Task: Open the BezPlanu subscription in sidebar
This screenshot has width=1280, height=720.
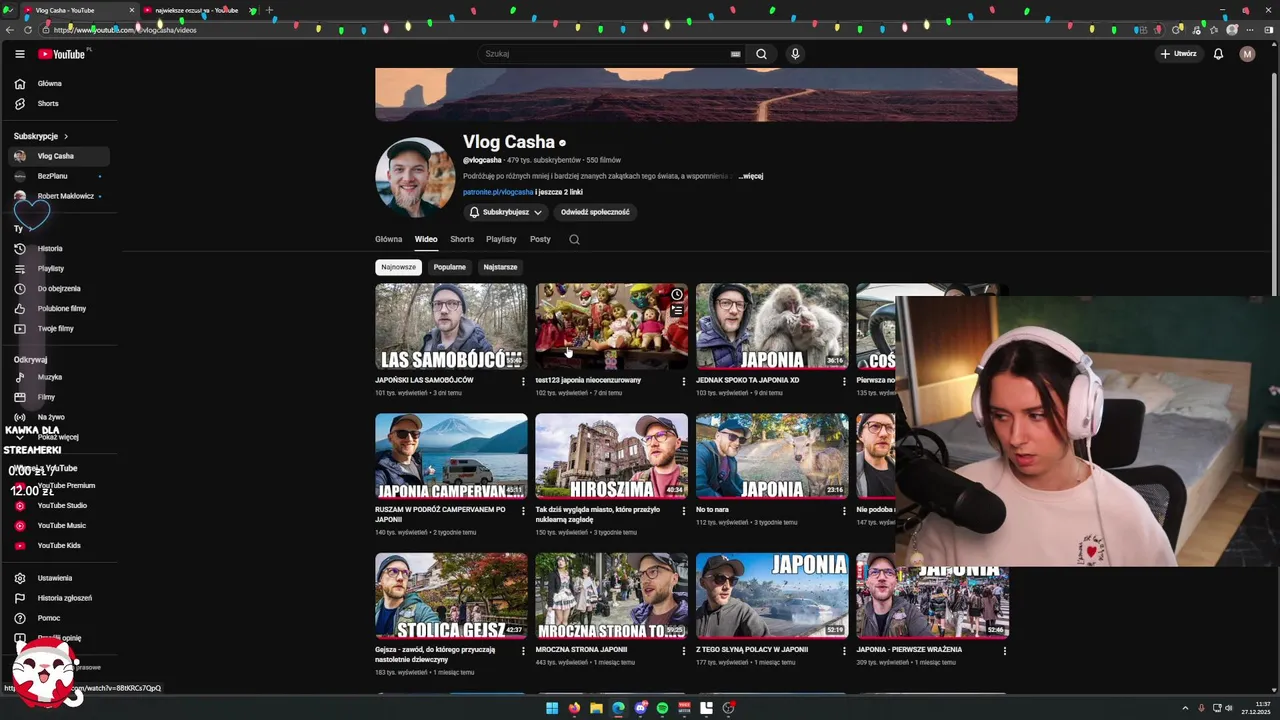Action: 59,176
